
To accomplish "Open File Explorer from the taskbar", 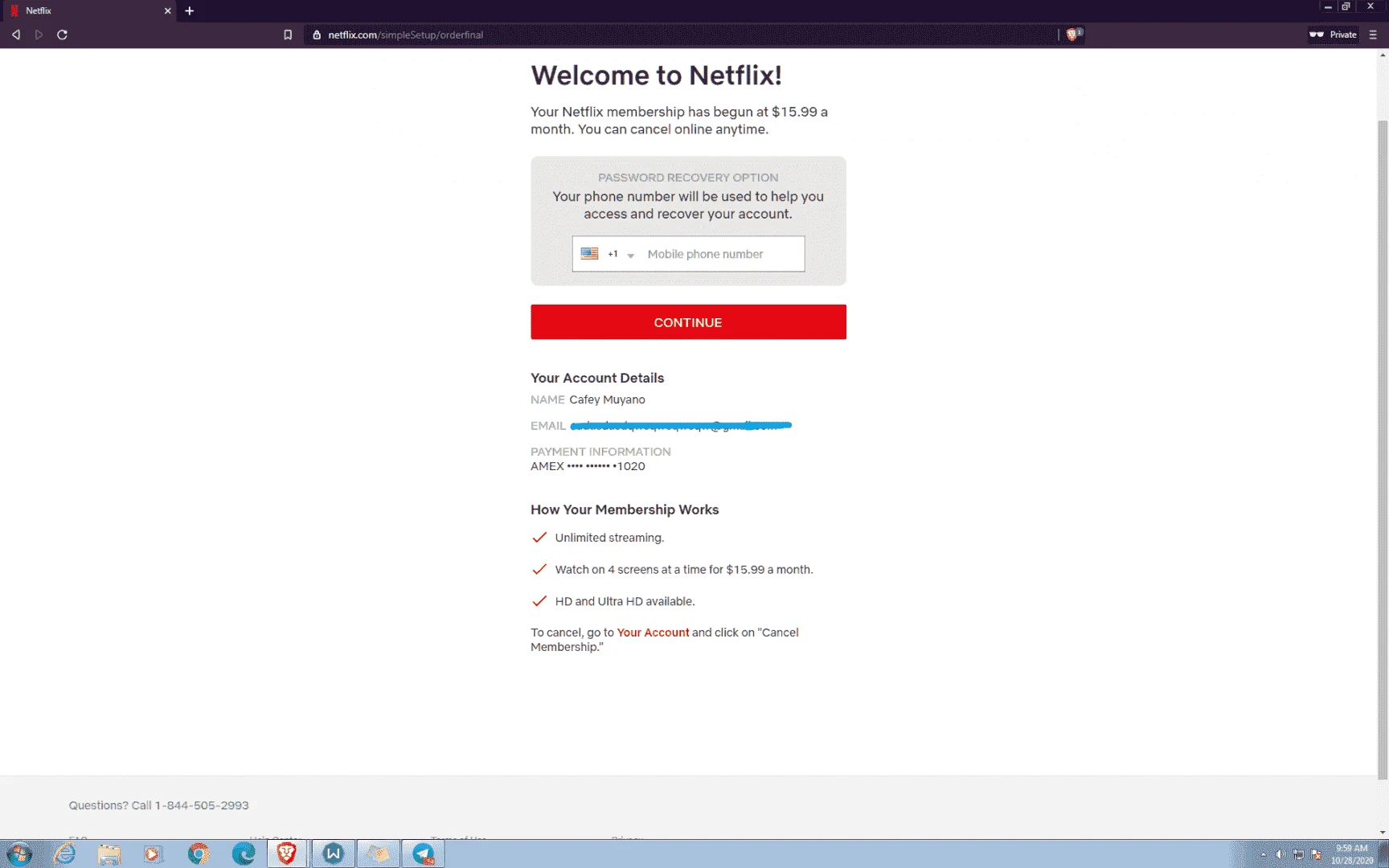I will 109,854.
